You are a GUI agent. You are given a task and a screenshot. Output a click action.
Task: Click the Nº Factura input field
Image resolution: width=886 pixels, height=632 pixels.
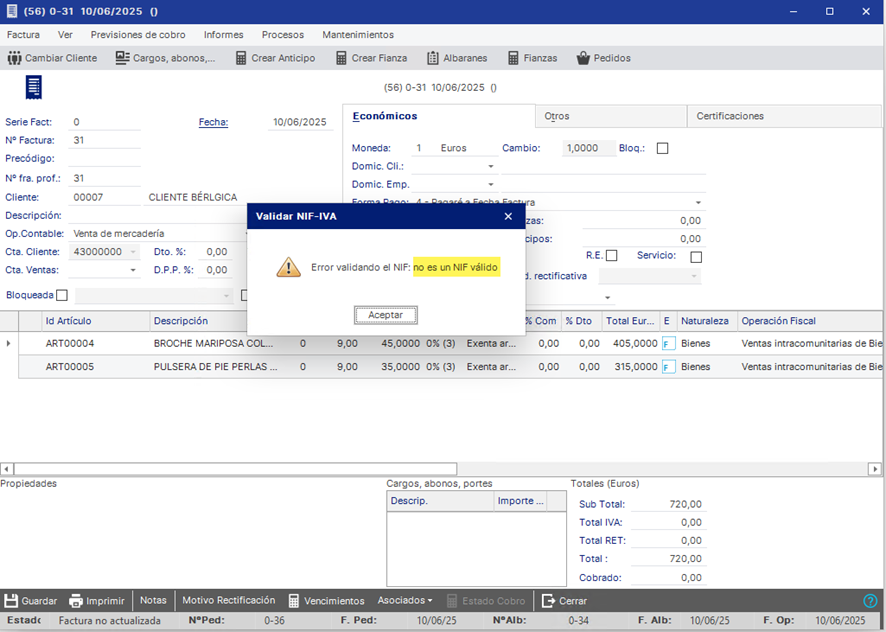[105, 140]
